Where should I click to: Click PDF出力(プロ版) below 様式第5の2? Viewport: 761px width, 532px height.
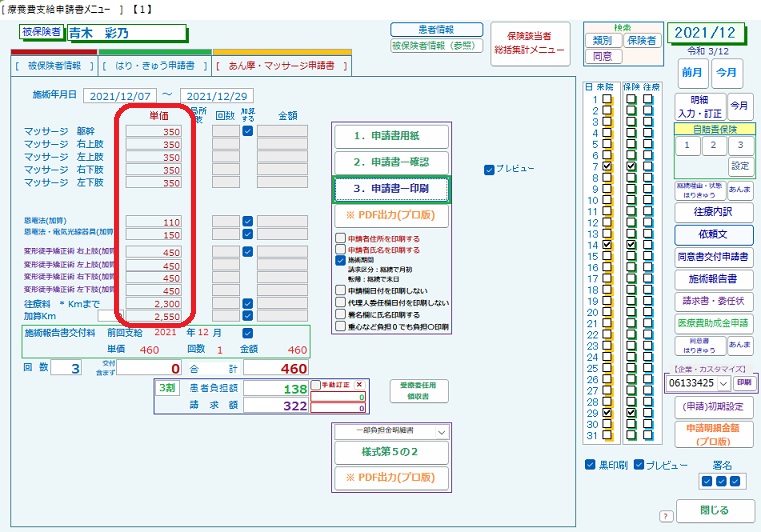click(391, 478)
